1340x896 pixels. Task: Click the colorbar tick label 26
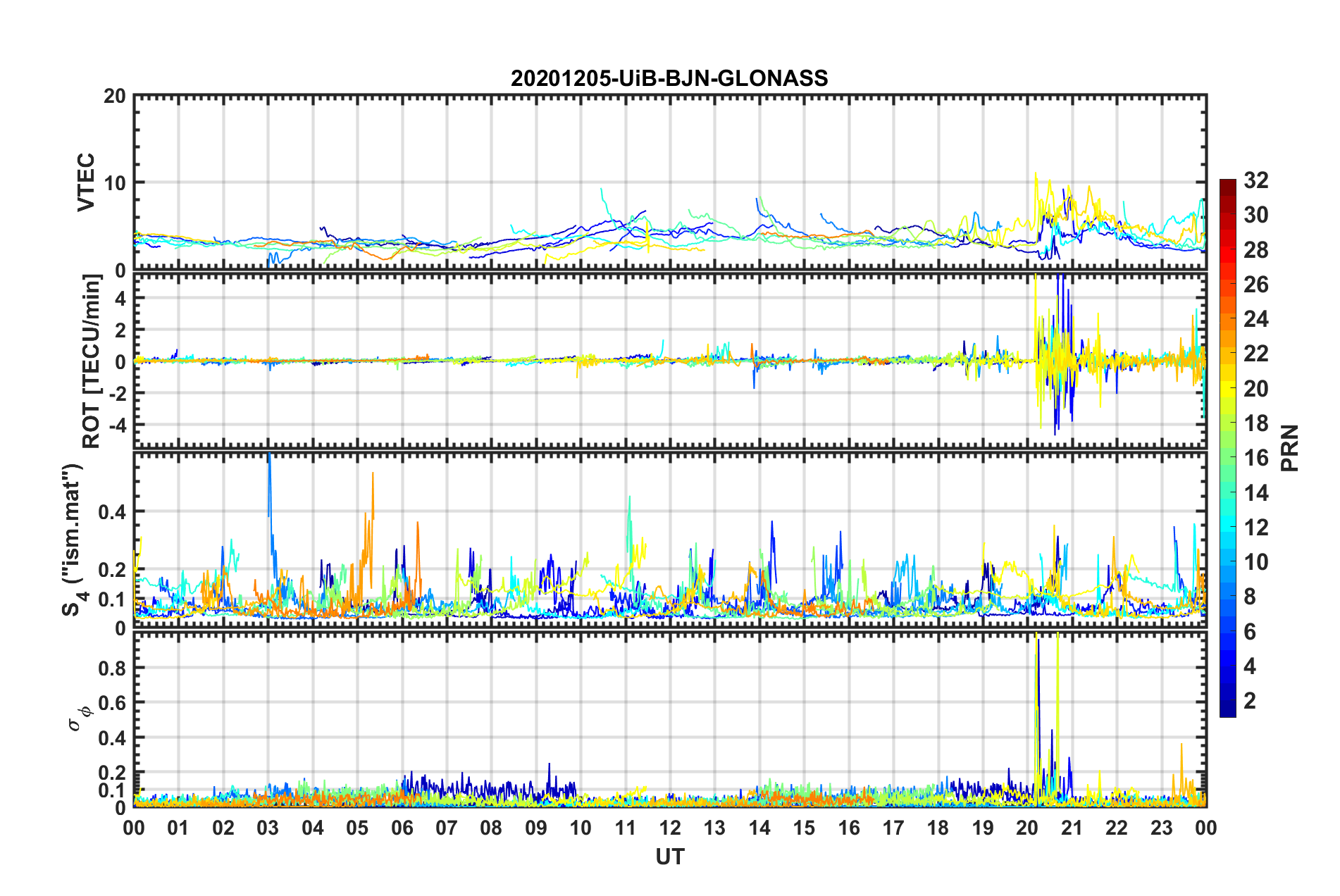click(1256, 285)
